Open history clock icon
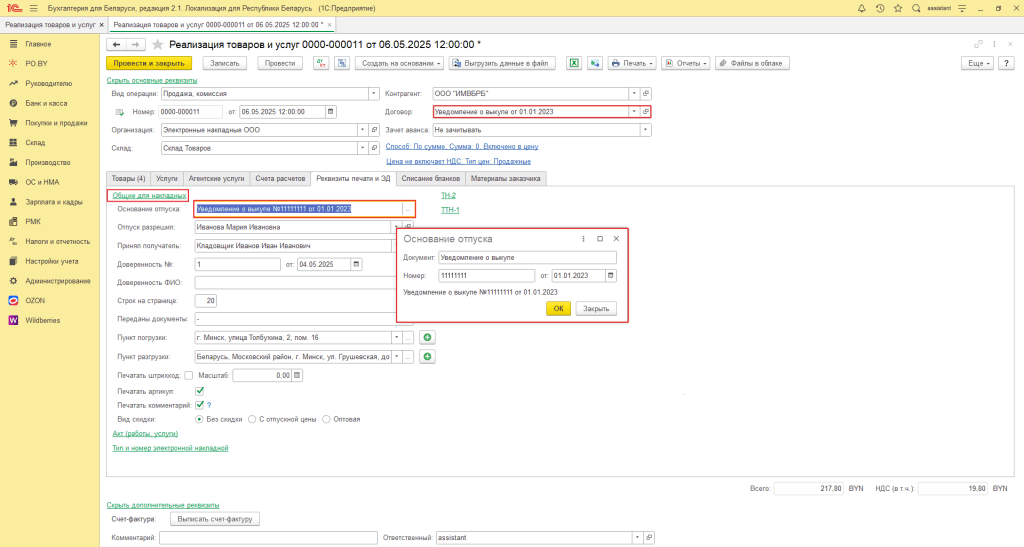The width and height of the screenshot is (1024, 547). pos(880,8)
